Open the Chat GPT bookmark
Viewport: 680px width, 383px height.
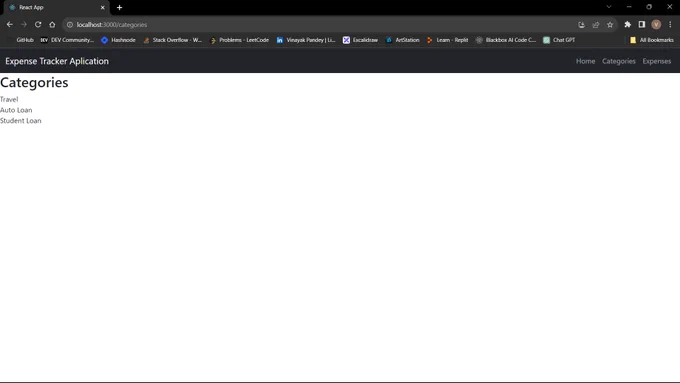[x=559, y=40]
